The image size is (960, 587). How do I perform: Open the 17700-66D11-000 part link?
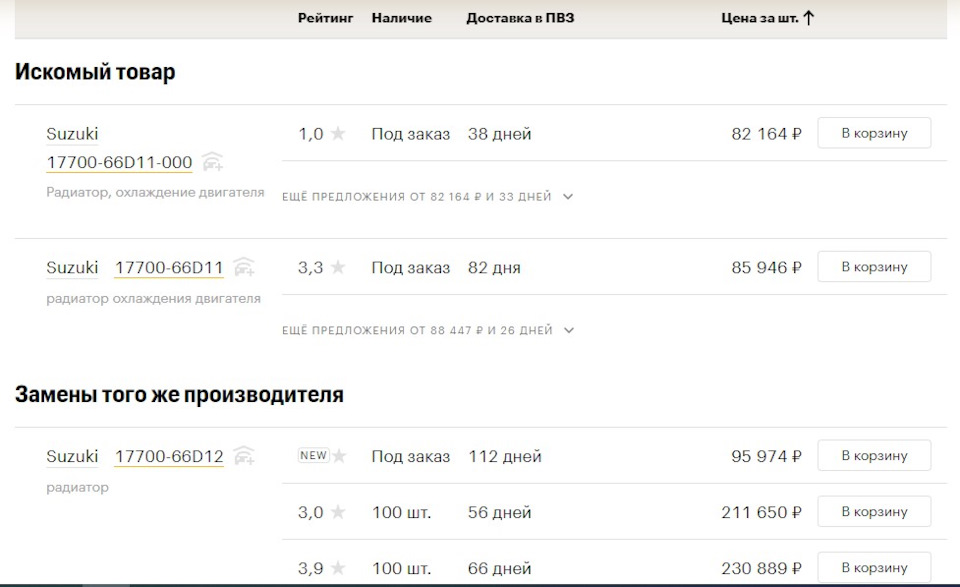tap(119, 162)
